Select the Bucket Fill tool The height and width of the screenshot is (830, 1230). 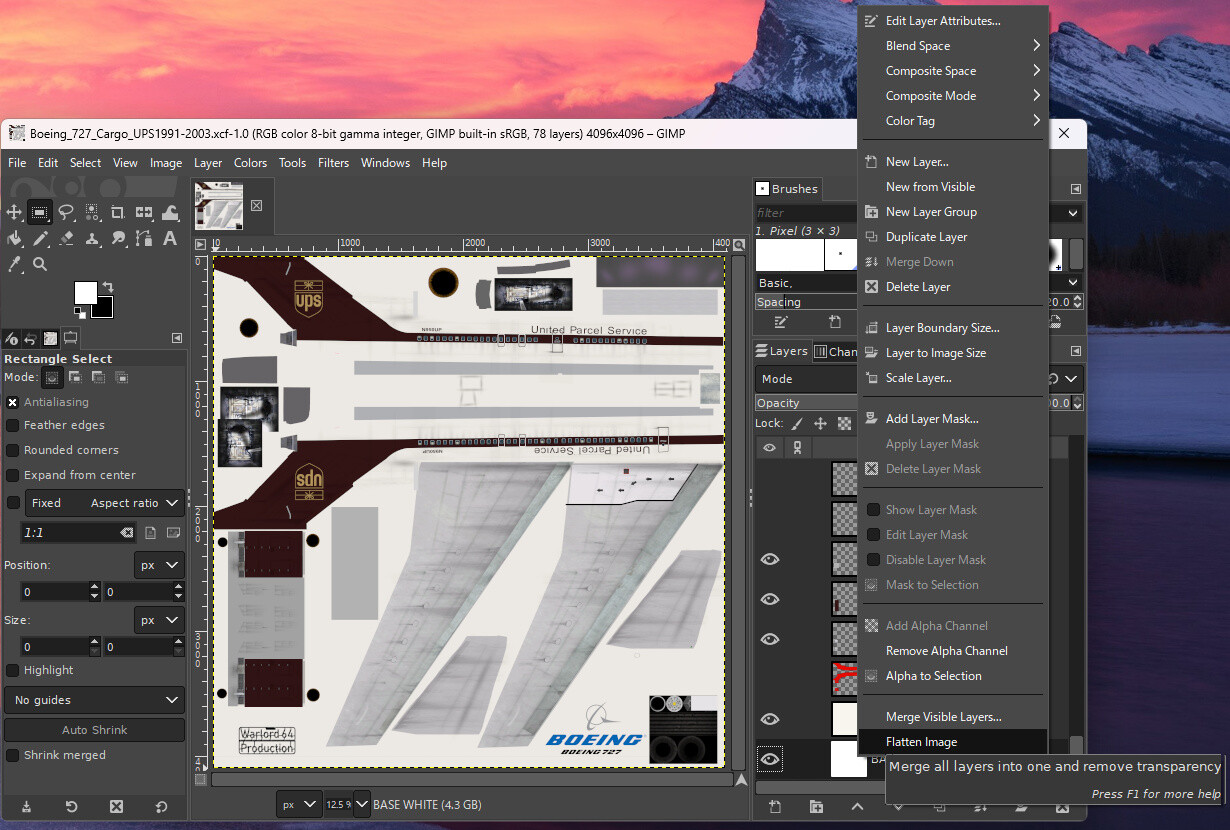point(15,238)
